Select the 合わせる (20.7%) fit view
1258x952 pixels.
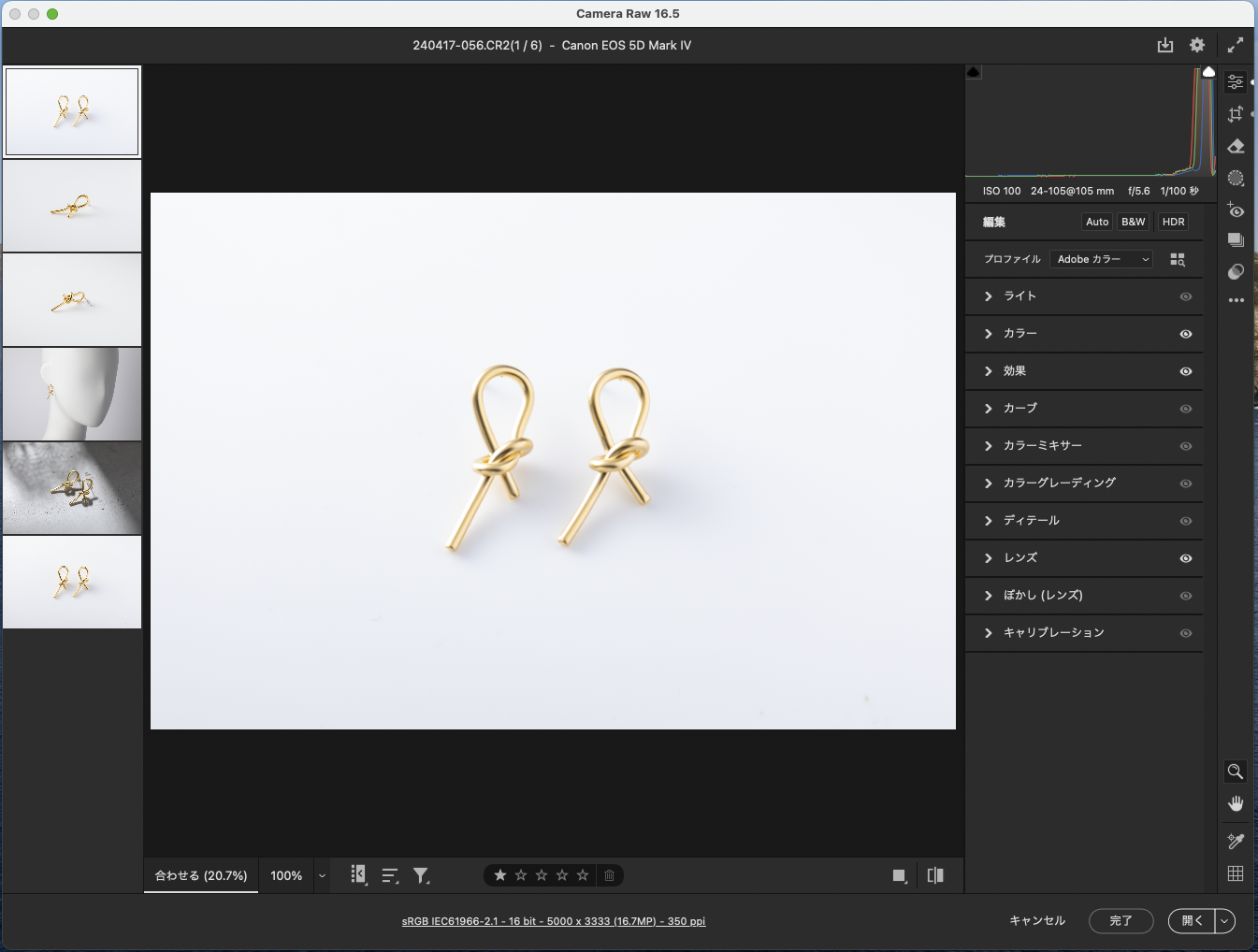click(201, 875)
